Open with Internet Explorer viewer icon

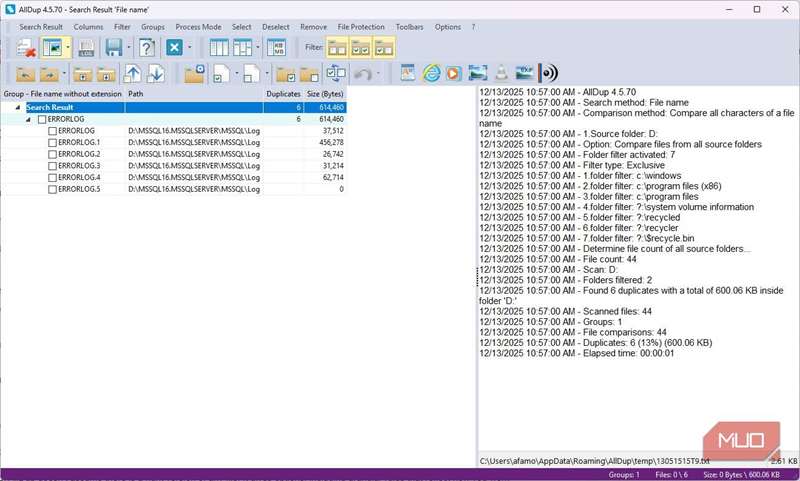[x=431, y=73]
